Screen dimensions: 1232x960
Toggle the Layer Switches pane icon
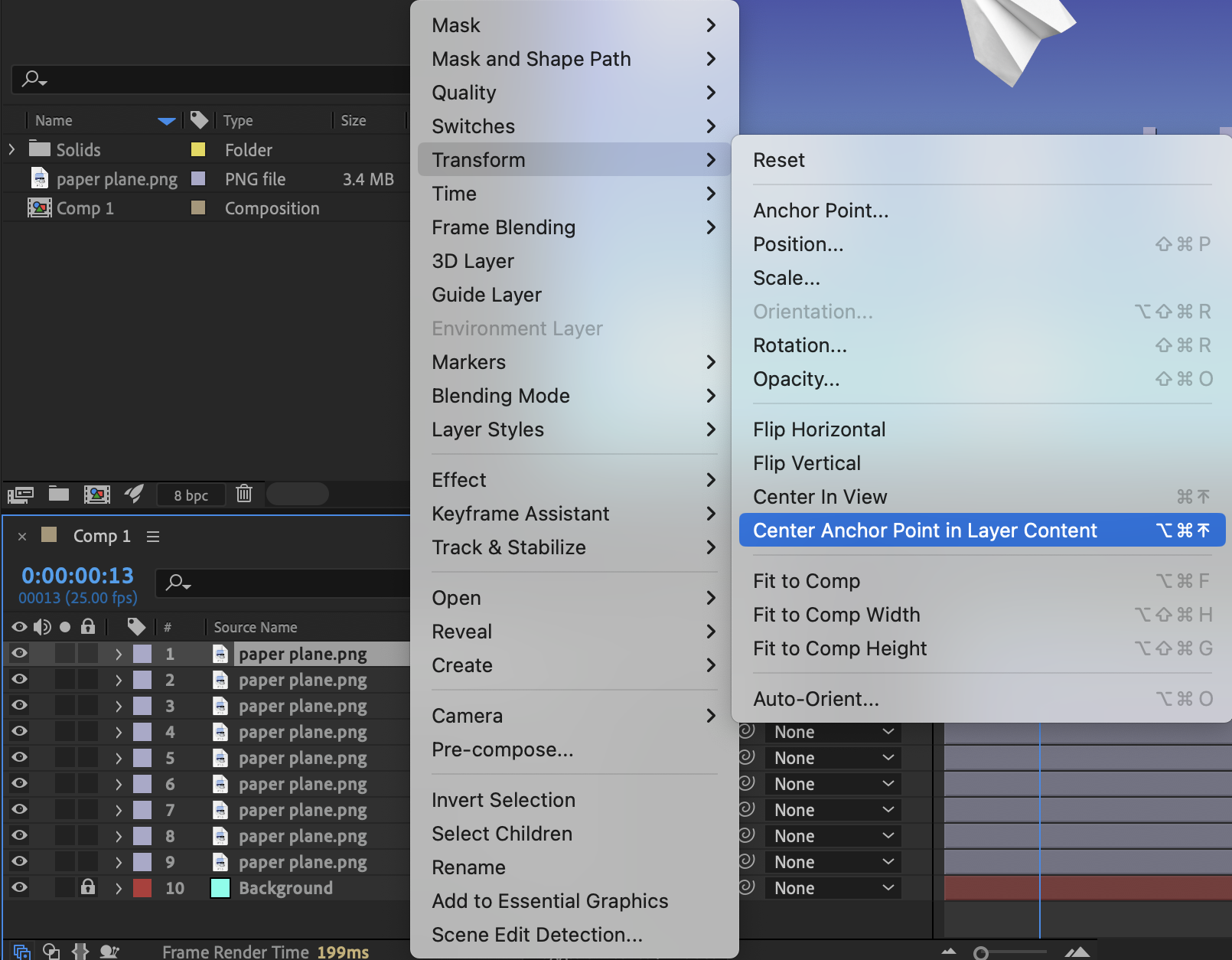21,952
